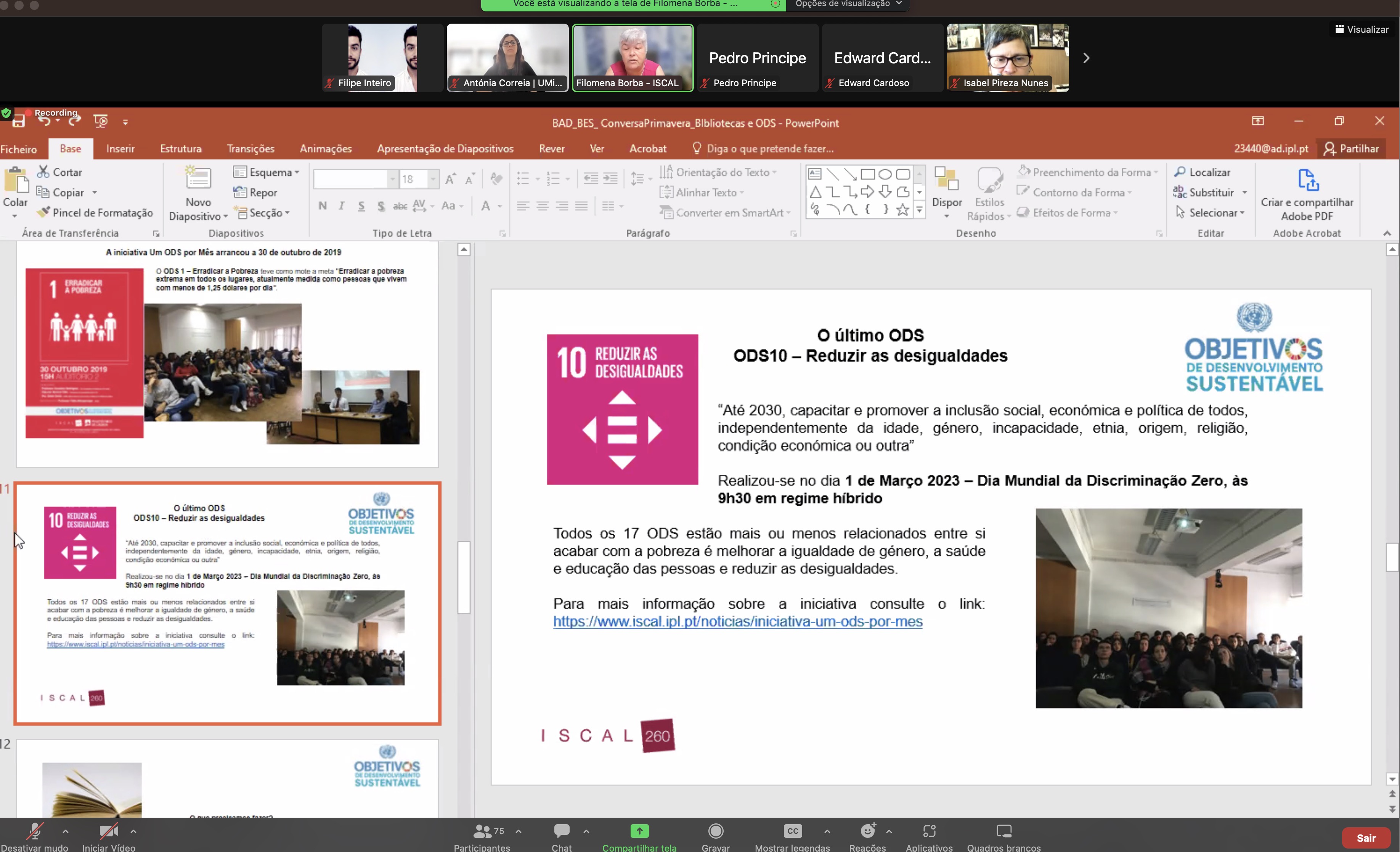Click the Partilhar share button
Image resolution: width=1400 pixels, height=852 pixels.
[x=1351, y=148]
